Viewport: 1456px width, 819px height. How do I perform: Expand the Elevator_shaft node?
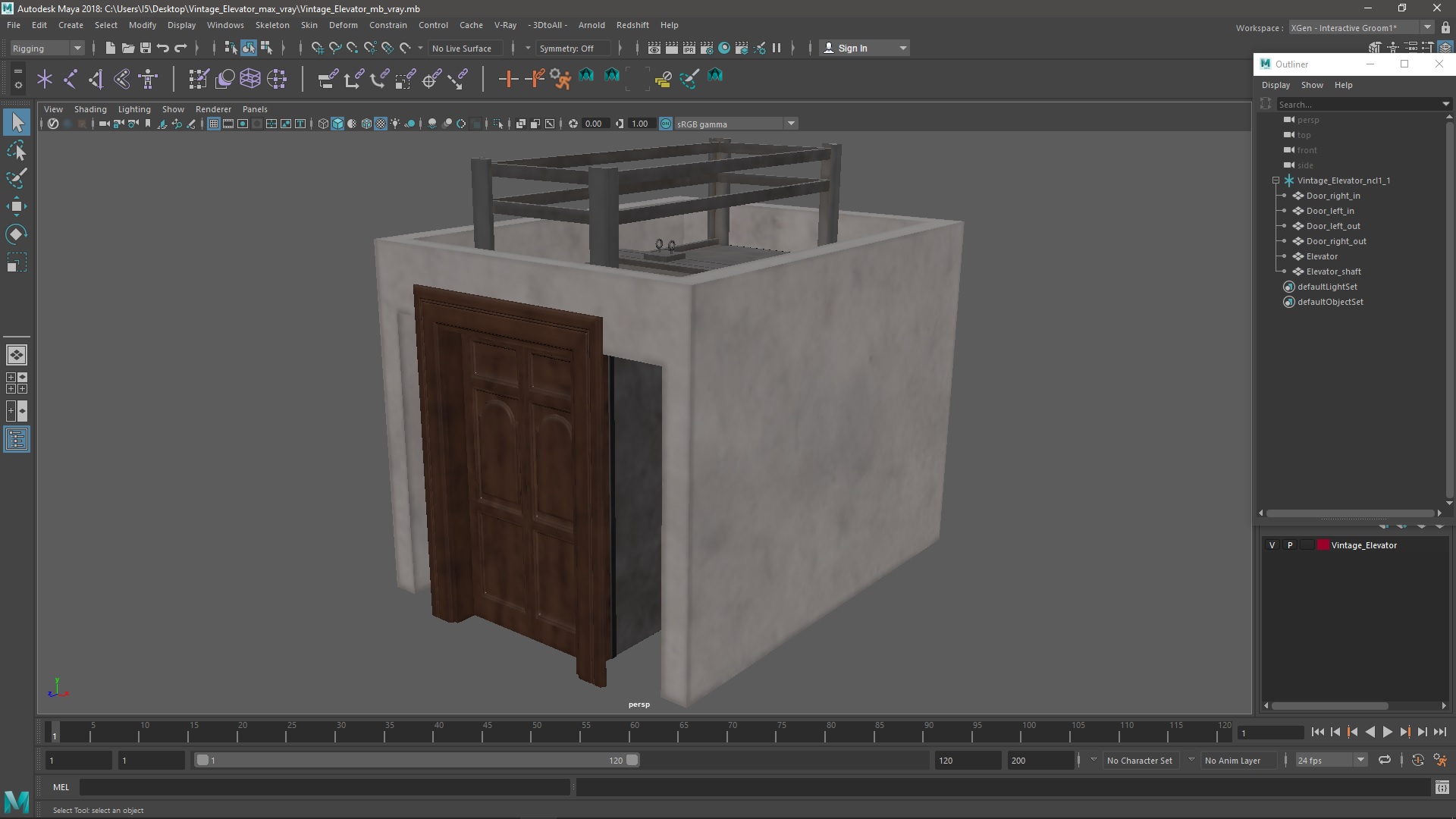click(x=1285, y=271)
